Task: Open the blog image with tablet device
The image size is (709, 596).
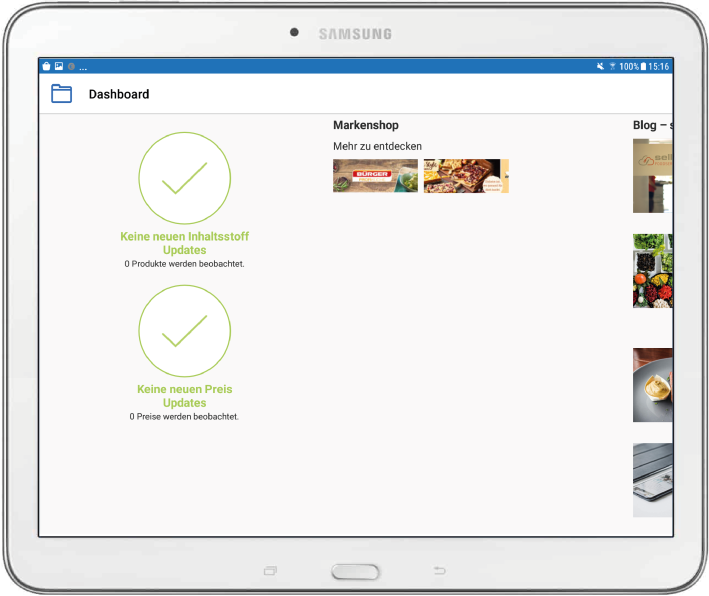Action: click(x=652, y=480)
